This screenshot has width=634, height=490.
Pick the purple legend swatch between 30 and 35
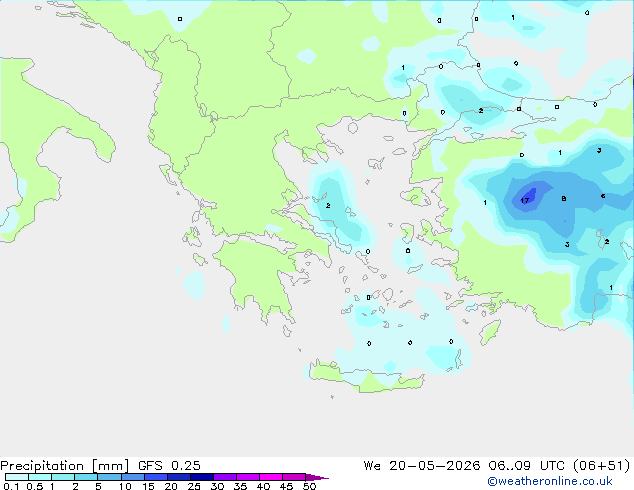pyautogui.click(x=225, y=477)
